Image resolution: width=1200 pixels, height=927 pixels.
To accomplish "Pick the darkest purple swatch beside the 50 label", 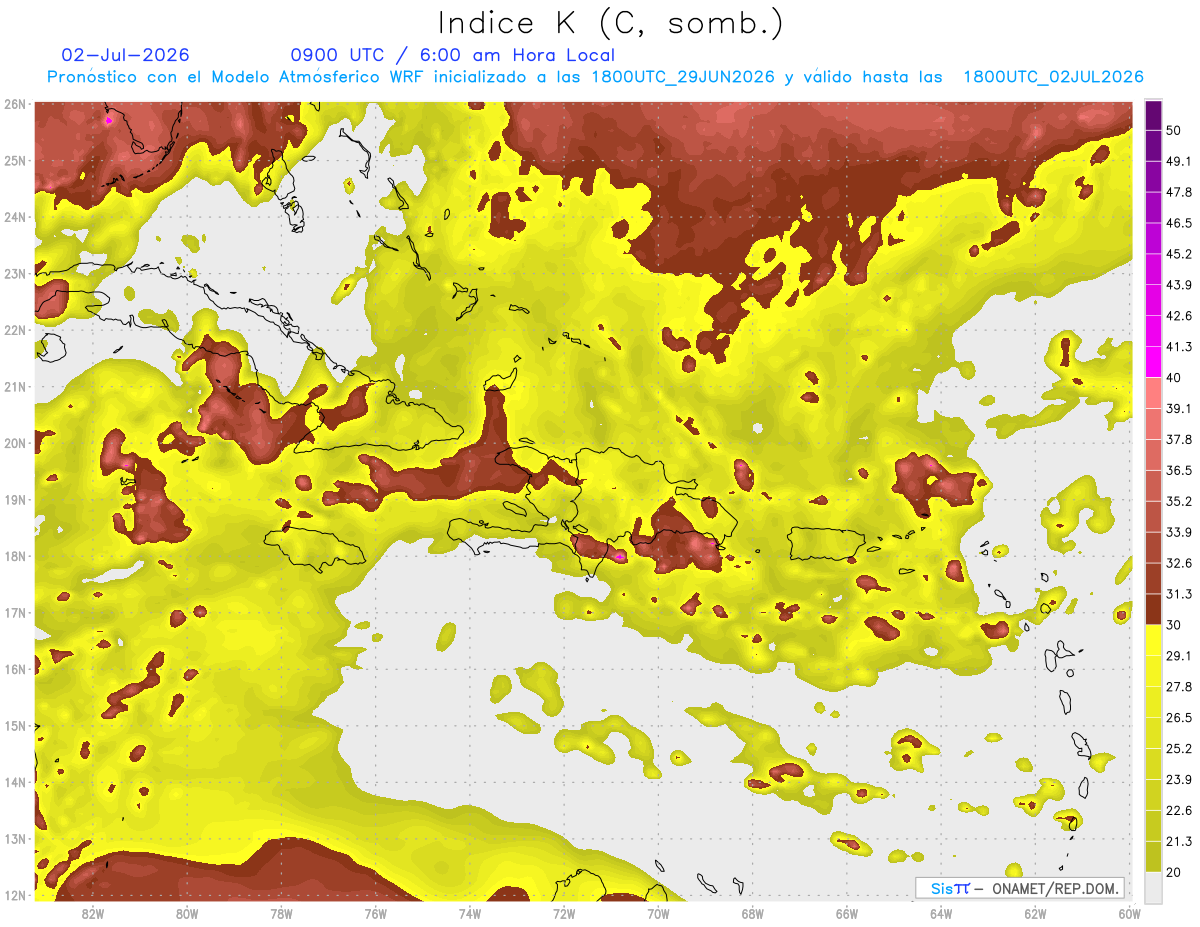I will point(1153,115).
